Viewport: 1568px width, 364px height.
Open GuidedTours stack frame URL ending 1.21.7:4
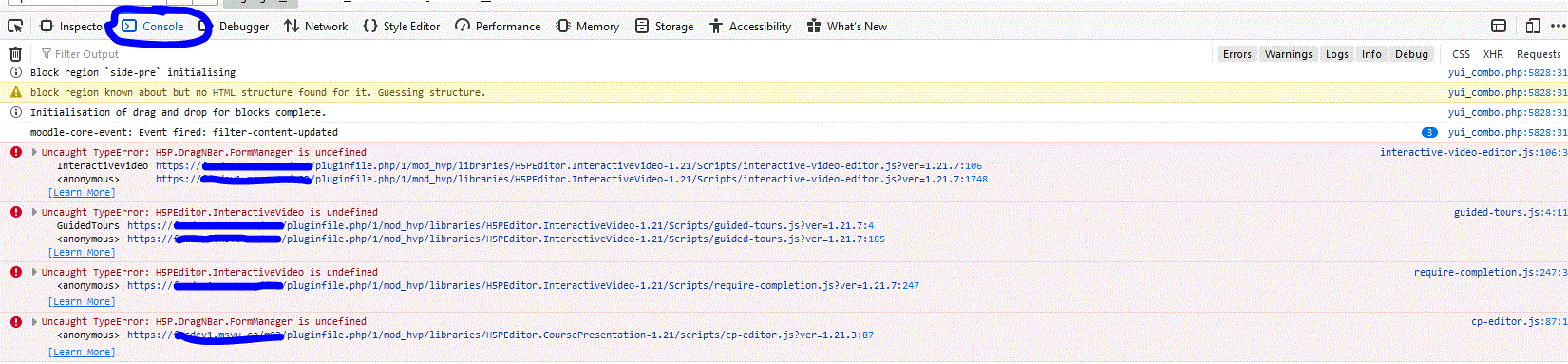[x=501, y=225]
